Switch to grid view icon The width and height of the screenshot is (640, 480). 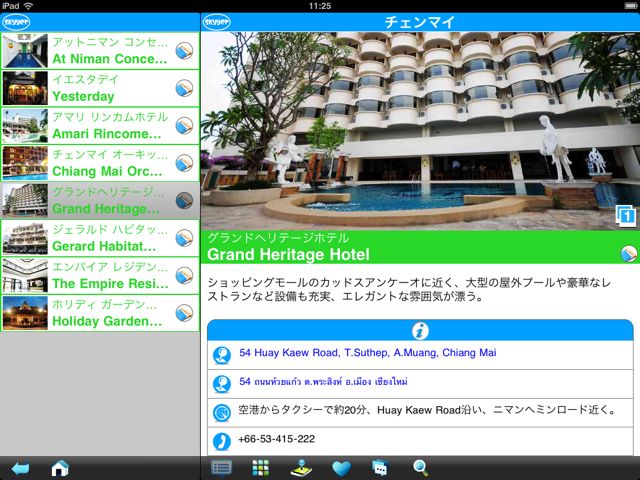point(260,468)
